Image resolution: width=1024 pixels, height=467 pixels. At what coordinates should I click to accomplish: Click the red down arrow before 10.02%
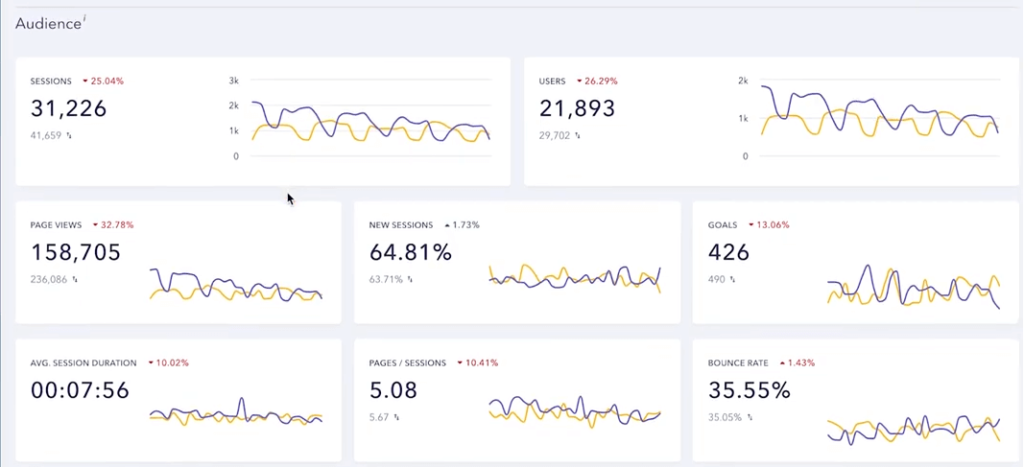[150, 363]
